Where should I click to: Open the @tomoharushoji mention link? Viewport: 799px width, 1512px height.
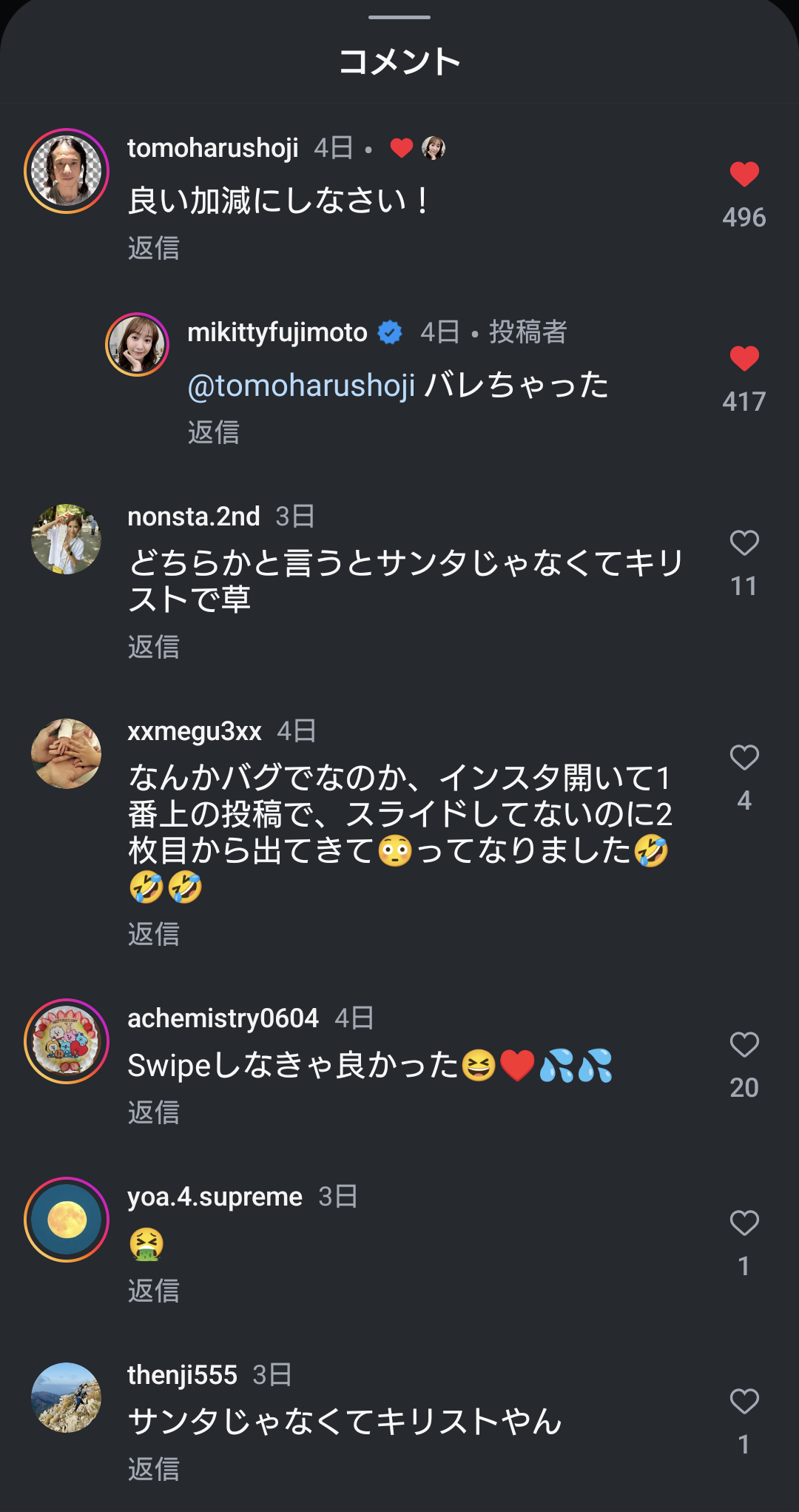(x=302, y=386)
